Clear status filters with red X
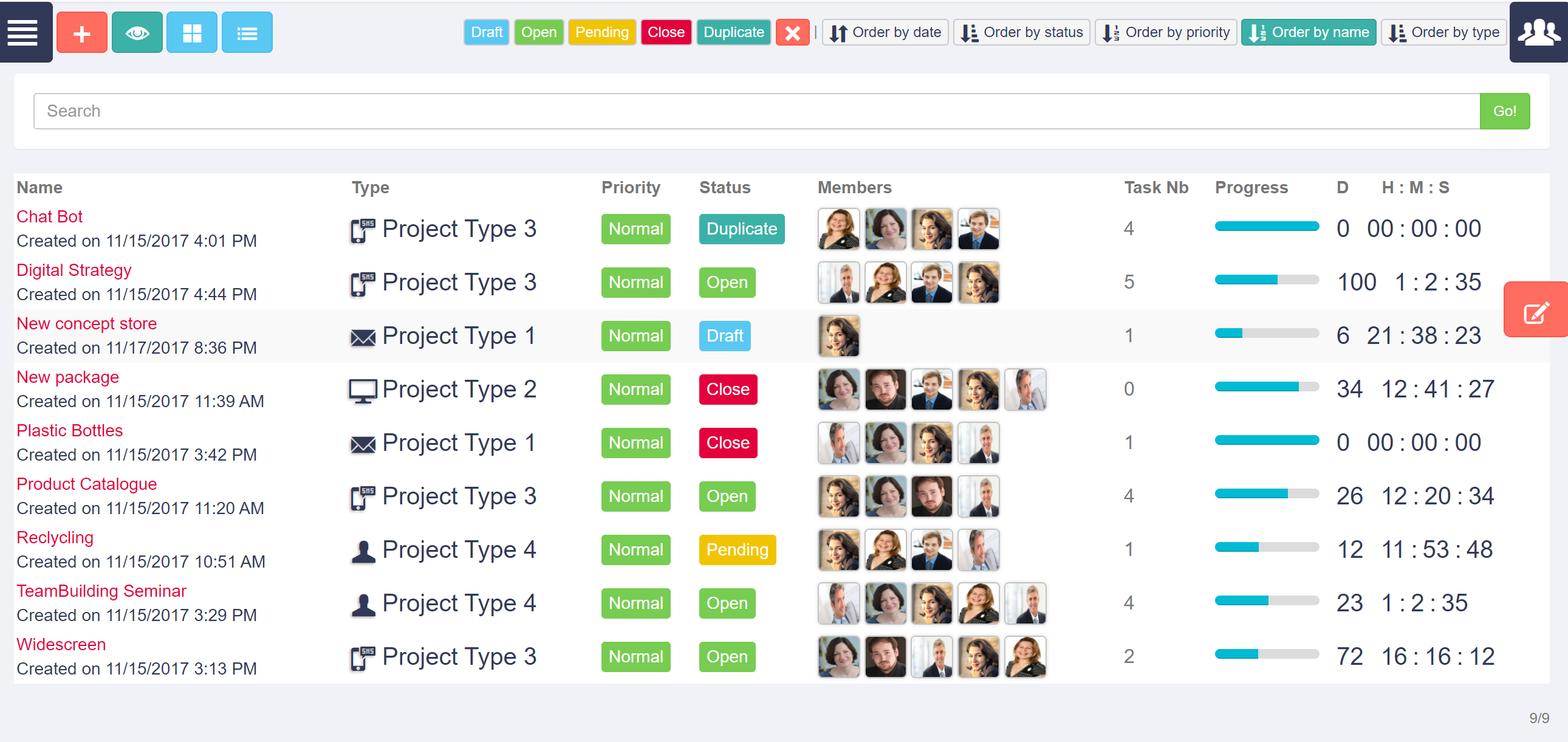The height and width of the screenshot is (742, 1568). click(792, 32)
